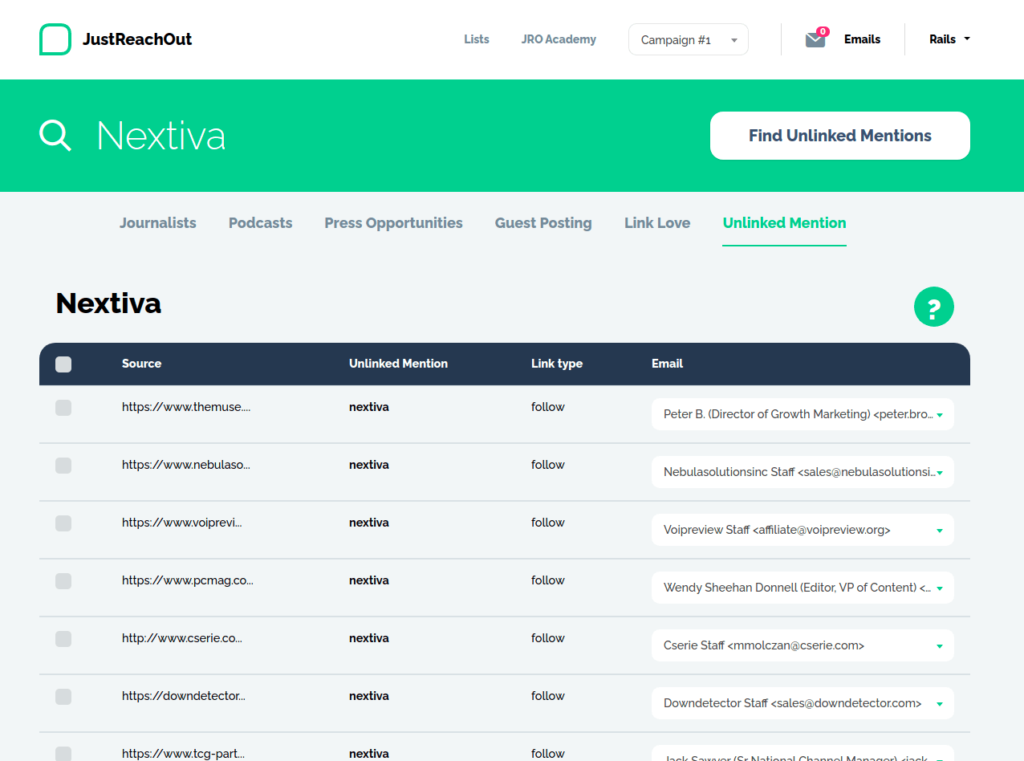Navigate to JRO Academy
Screen dimensions: 1024x761
558,39
